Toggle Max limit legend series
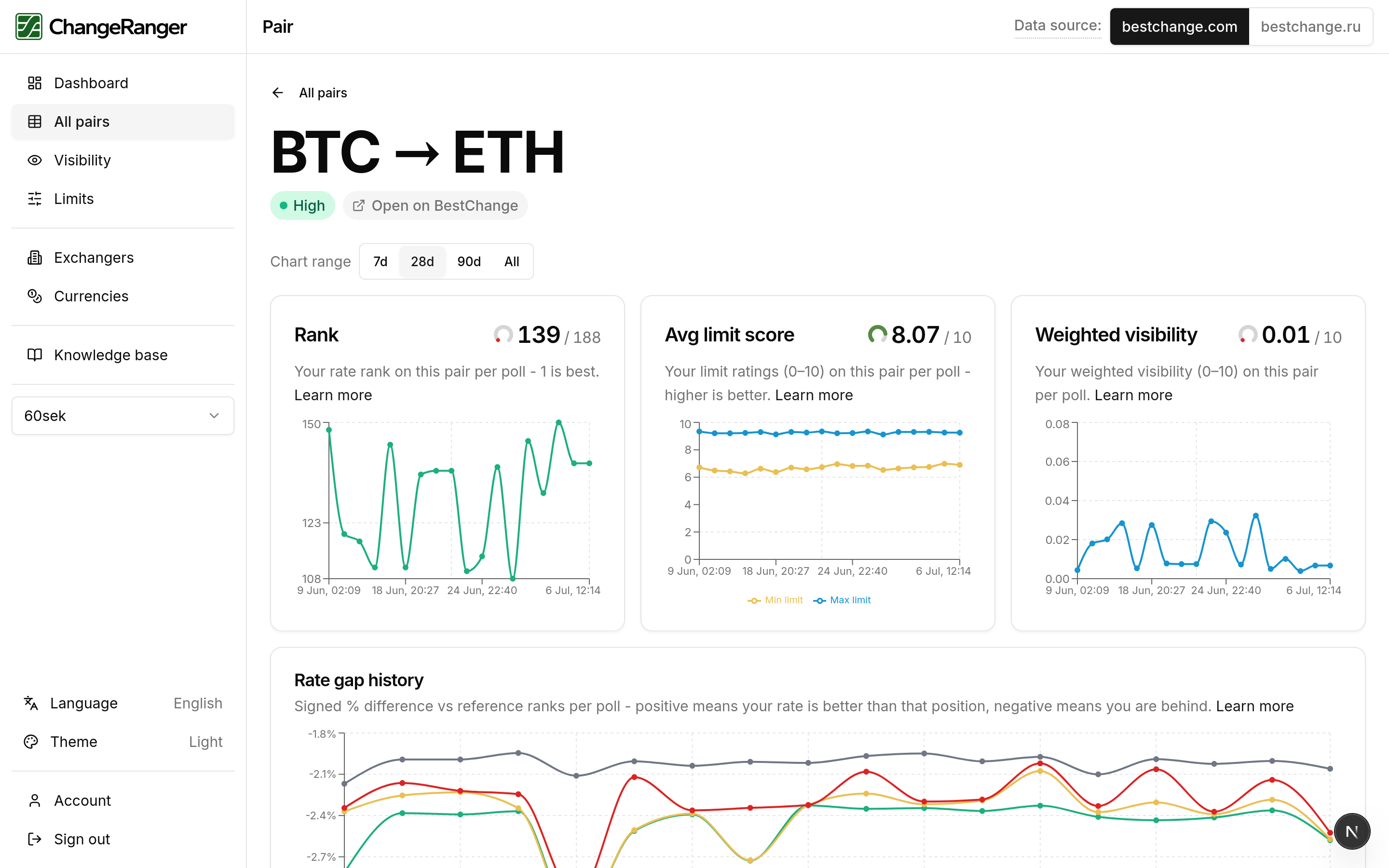Viewport: 1389px width, 868px height. (842, 600)
